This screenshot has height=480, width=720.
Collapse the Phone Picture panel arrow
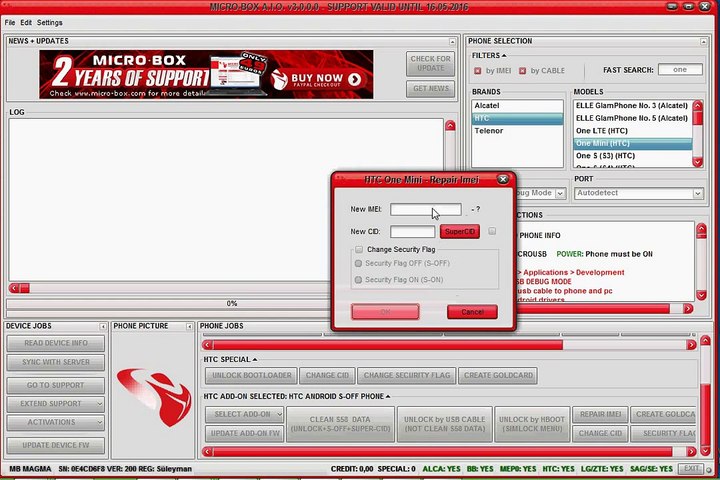(189, 327)
